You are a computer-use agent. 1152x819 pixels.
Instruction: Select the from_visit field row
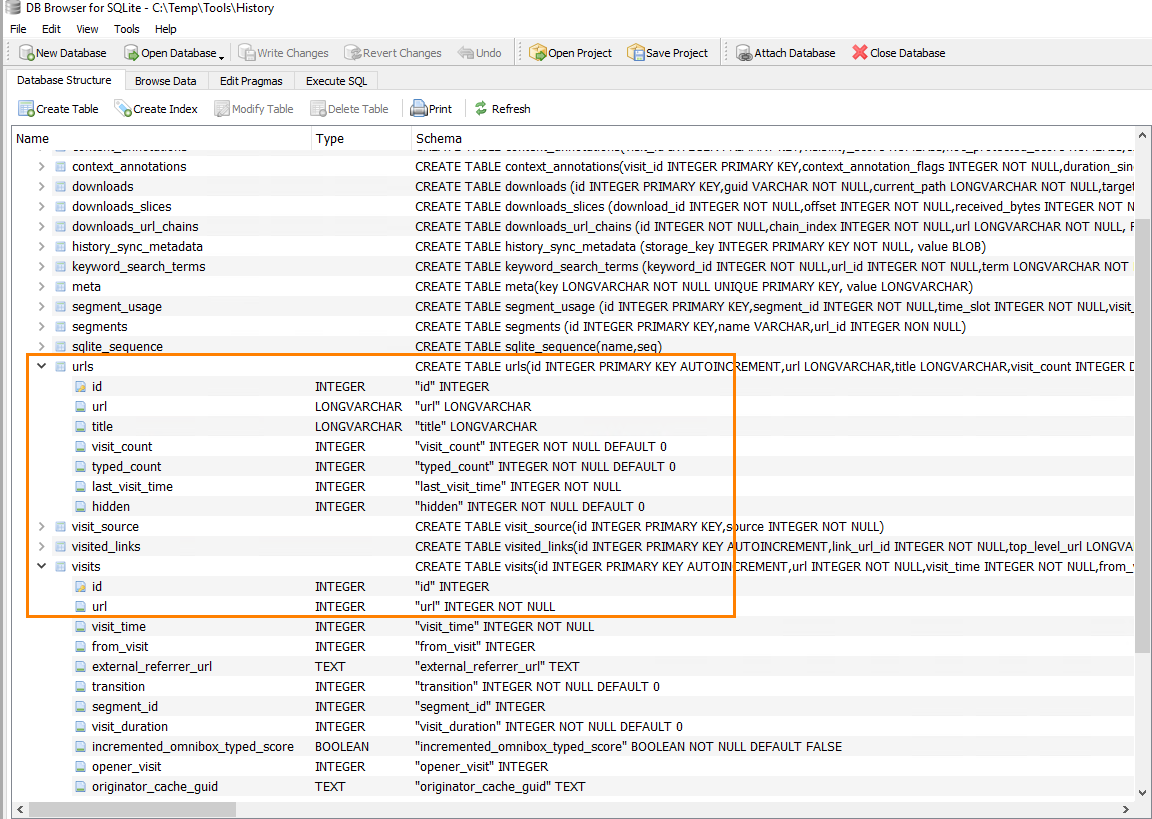tap(573, 646)
